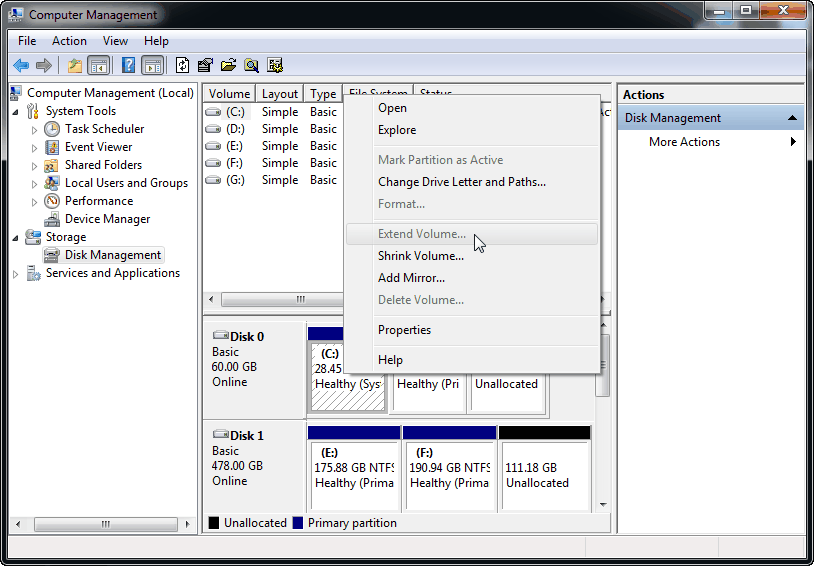
Task: Click the grayed Mark Partition as Active entry
Action: (x=441, y=160)
